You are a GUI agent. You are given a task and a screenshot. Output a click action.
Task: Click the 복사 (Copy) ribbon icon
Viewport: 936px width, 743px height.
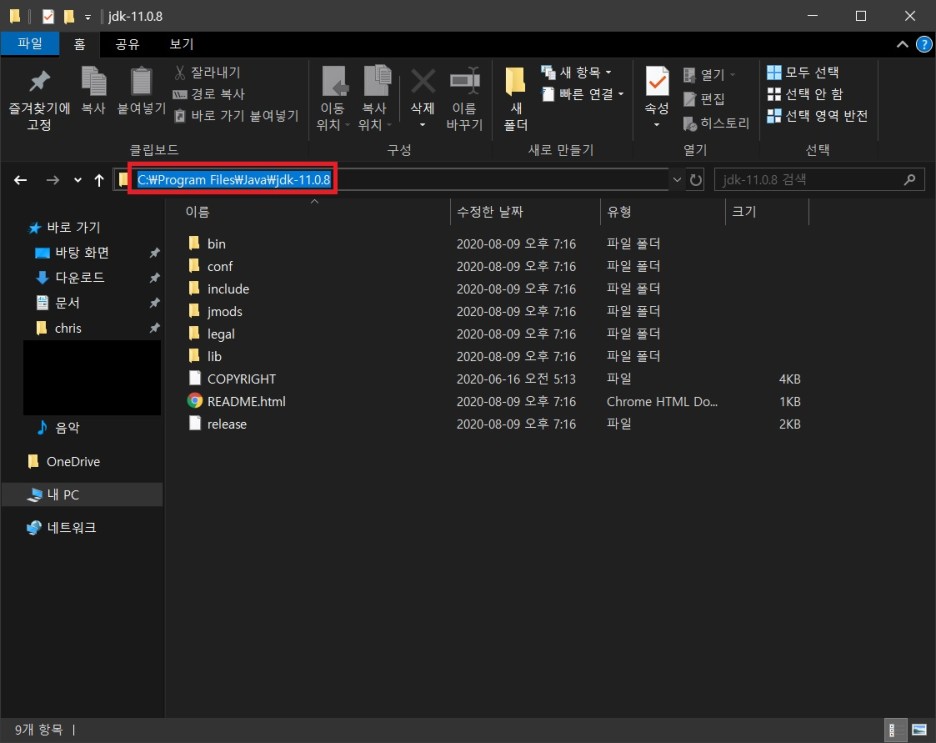tap(93, 90)
